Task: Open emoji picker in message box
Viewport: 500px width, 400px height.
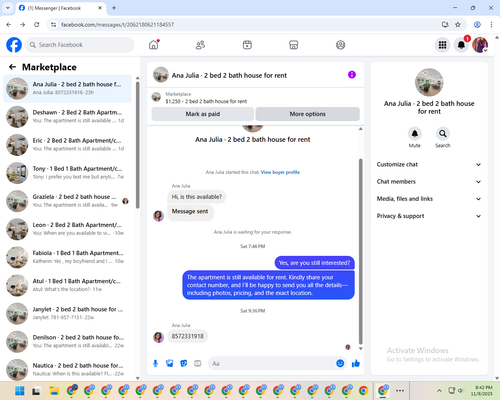Action: 340,363
